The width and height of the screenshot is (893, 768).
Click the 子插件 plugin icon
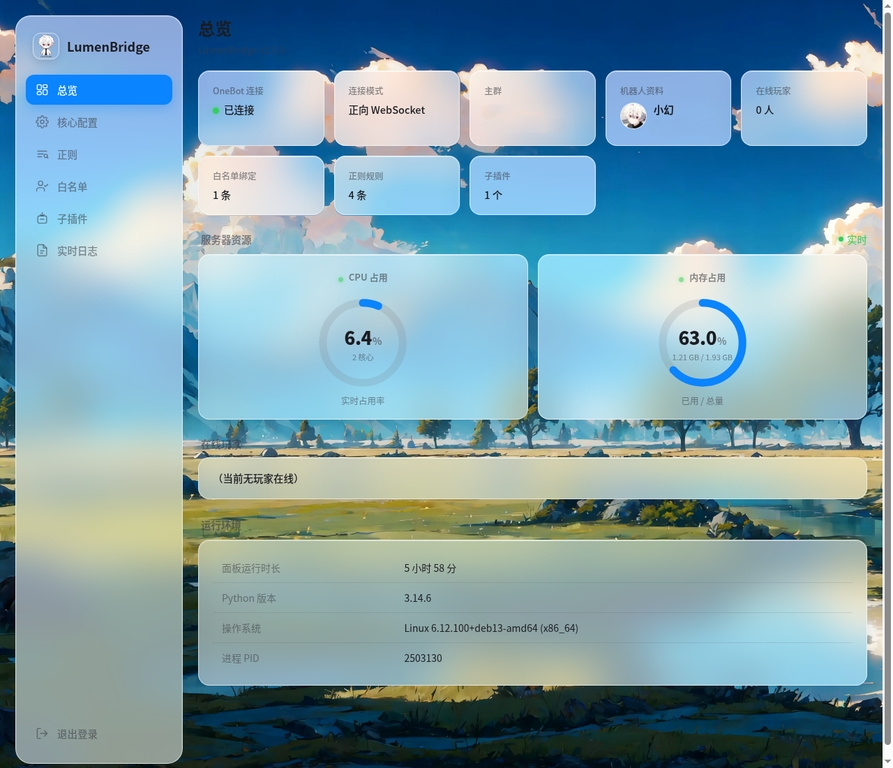click(42, 219)
